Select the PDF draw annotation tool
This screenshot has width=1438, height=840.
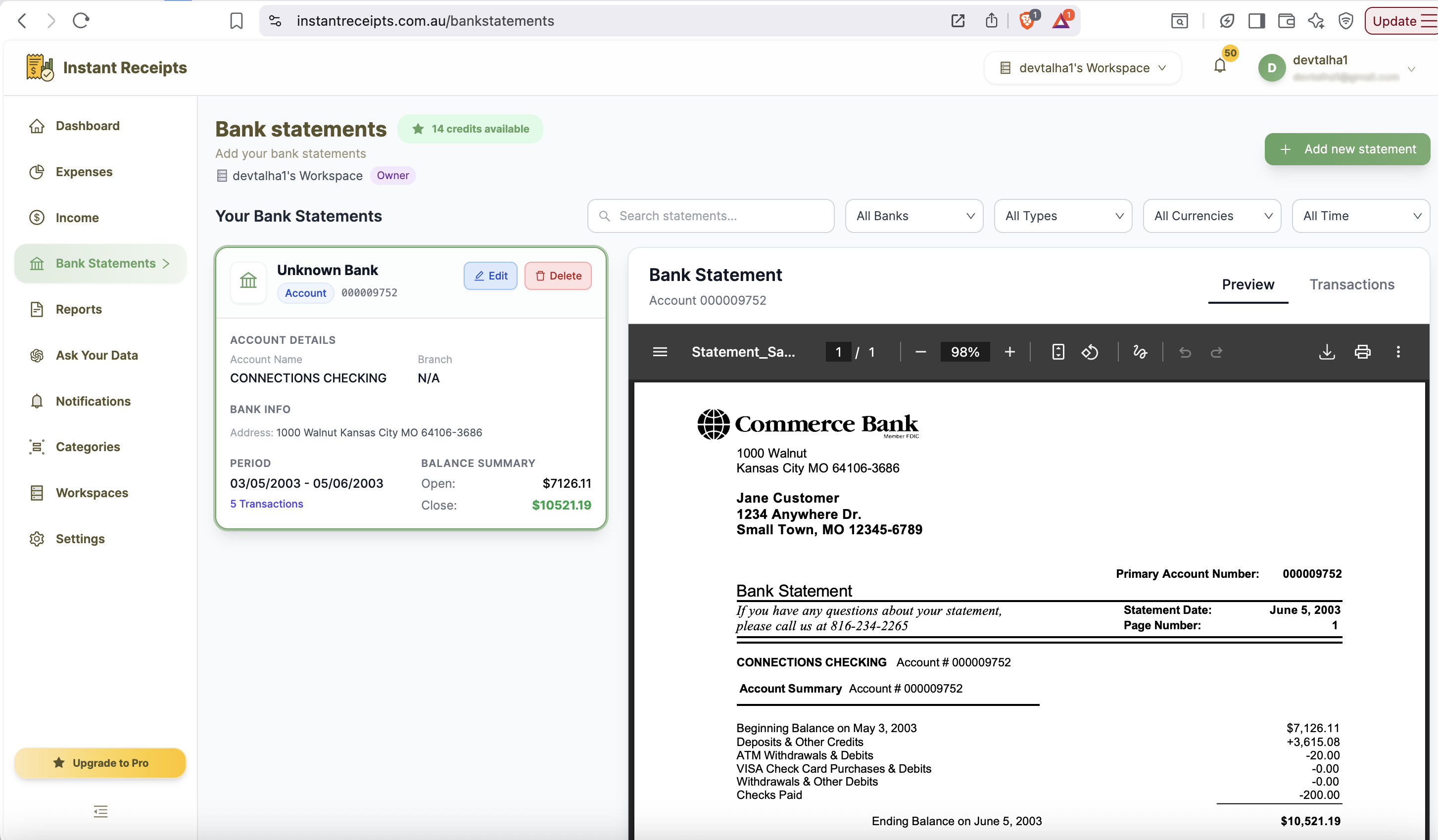(1140, 352)
